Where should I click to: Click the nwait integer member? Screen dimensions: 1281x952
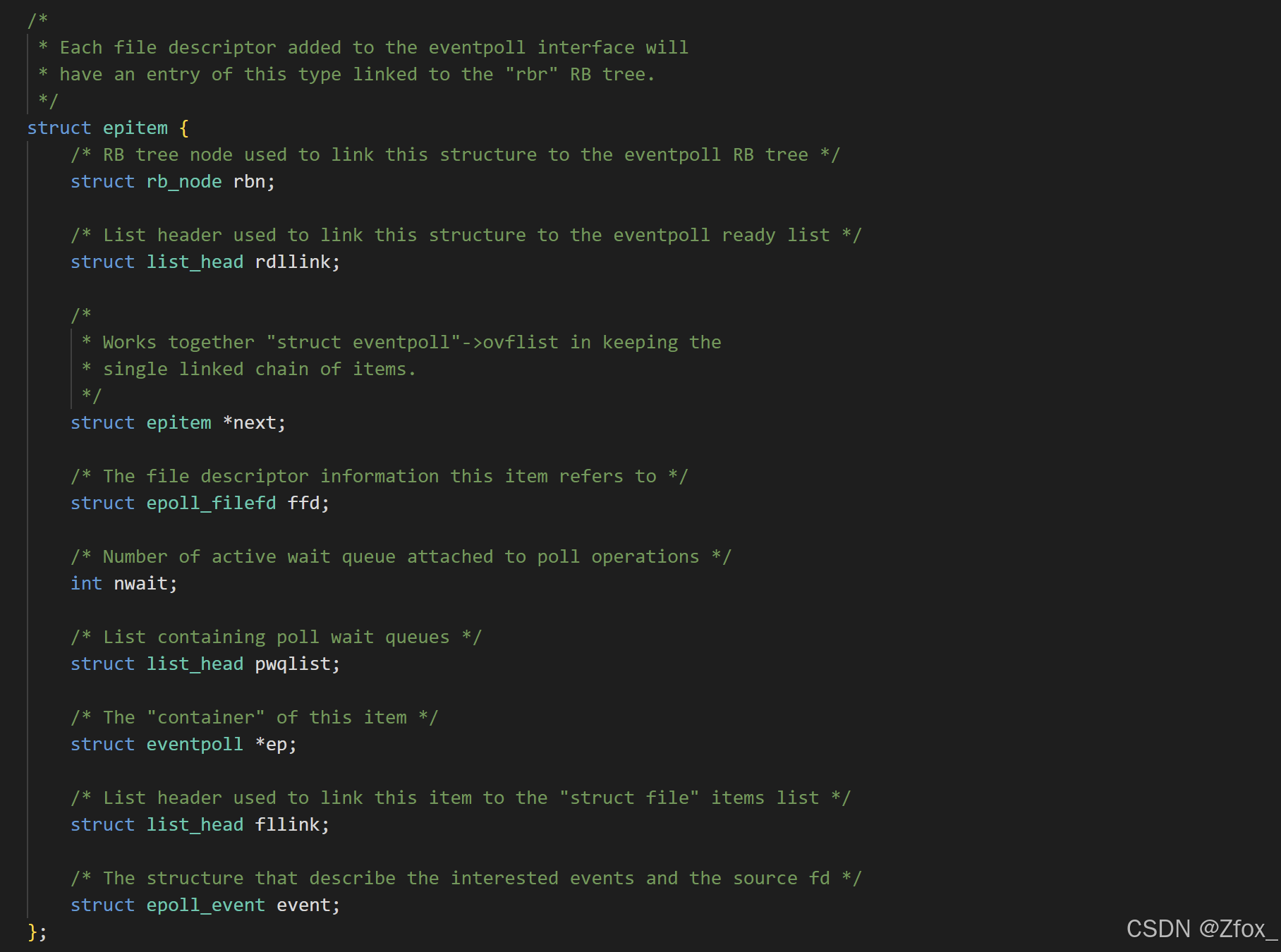point(141,583)
